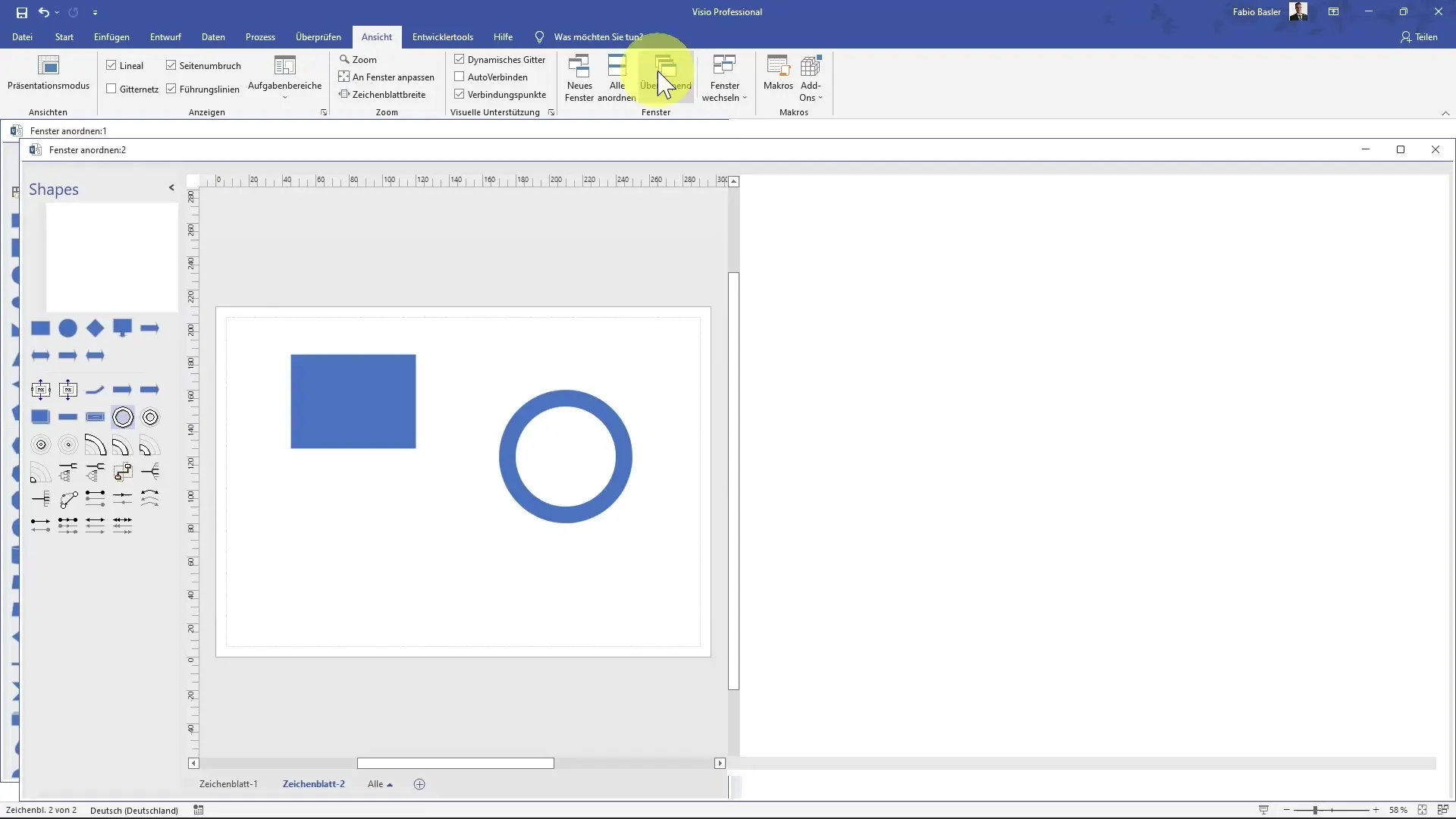1456x819 pixels.
Task: Open the Alle pages dropdown
Action: click(380, 784)
